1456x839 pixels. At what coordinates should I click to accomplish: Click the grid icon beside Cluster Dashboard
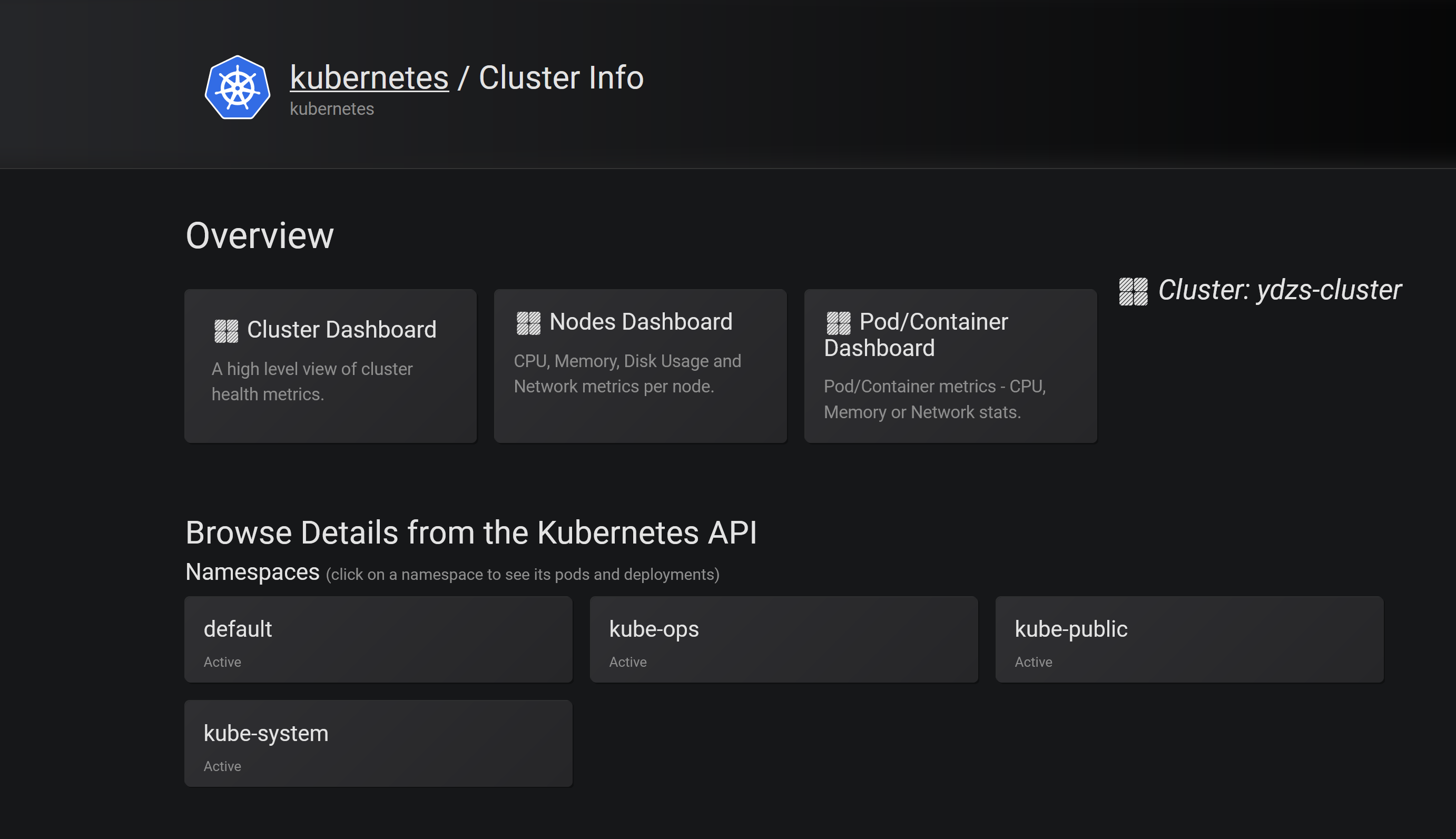pyautogui.click(x=226, y=331)
